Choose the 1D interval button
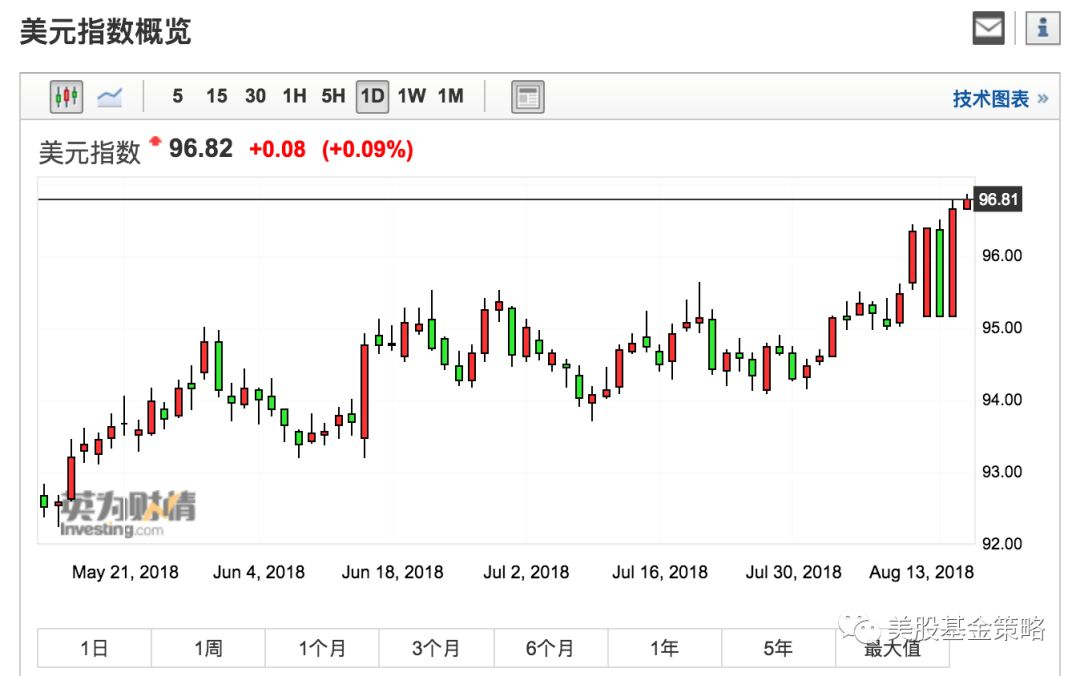Screen dimensions: 1080x676 372,96
